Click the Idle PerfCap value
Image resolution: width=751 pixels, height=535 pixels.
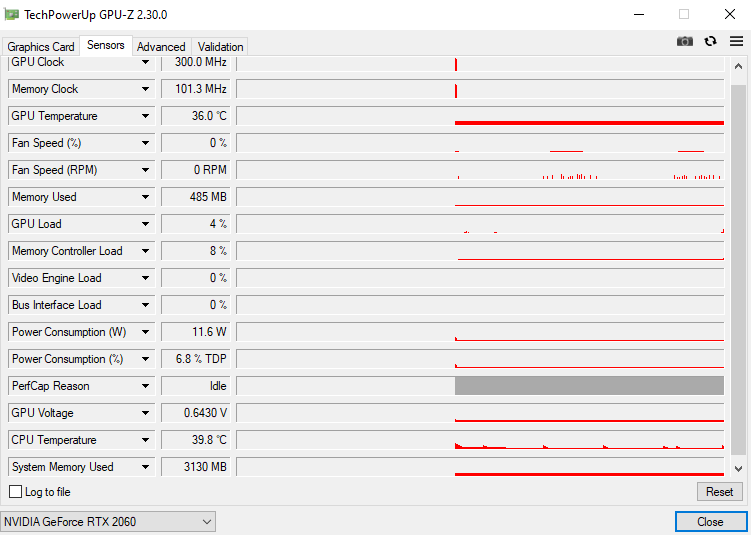pos(196,386)
